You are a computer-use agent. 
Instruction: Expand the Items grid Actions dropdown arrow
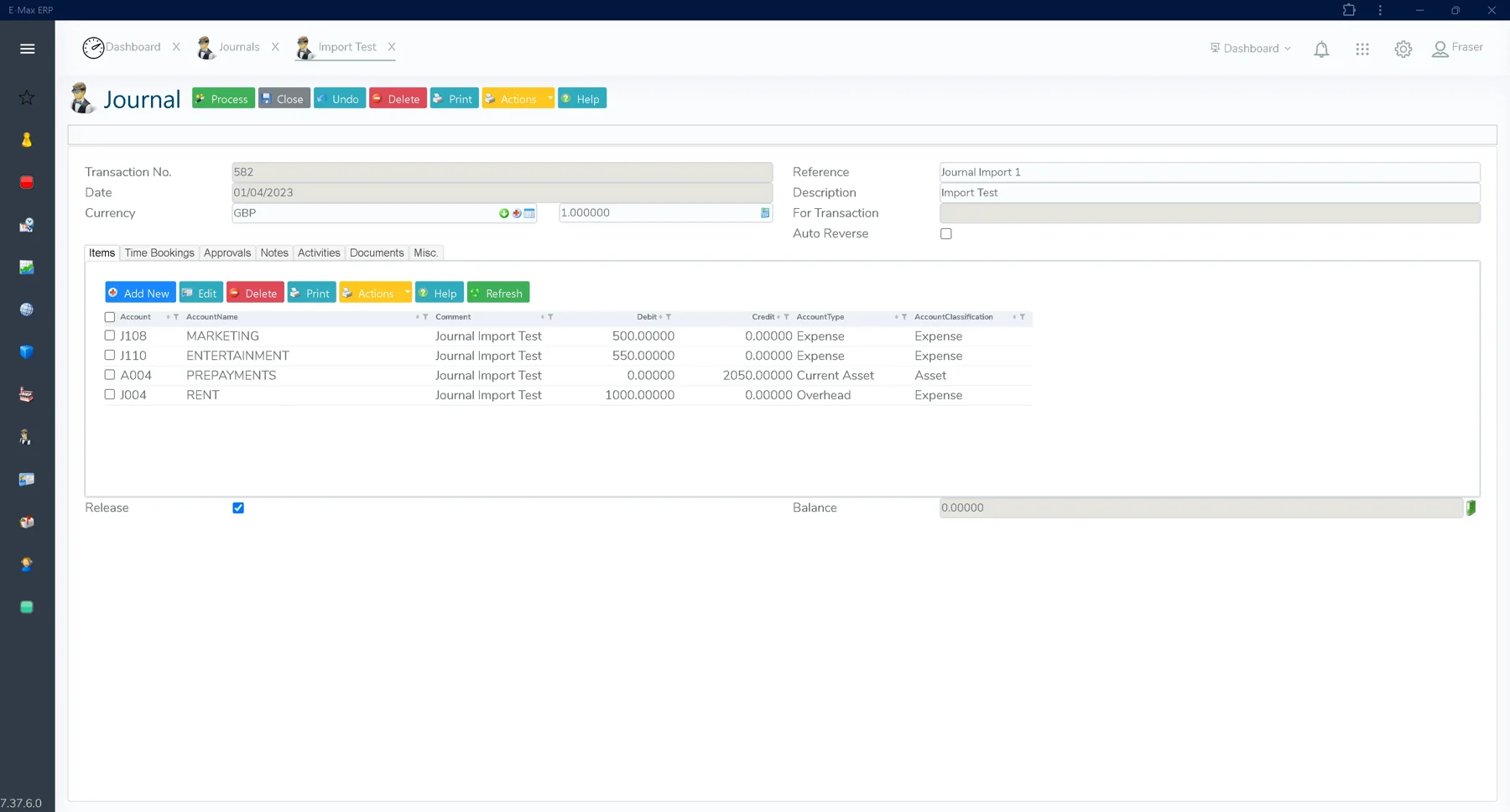(x=407, y=292)
